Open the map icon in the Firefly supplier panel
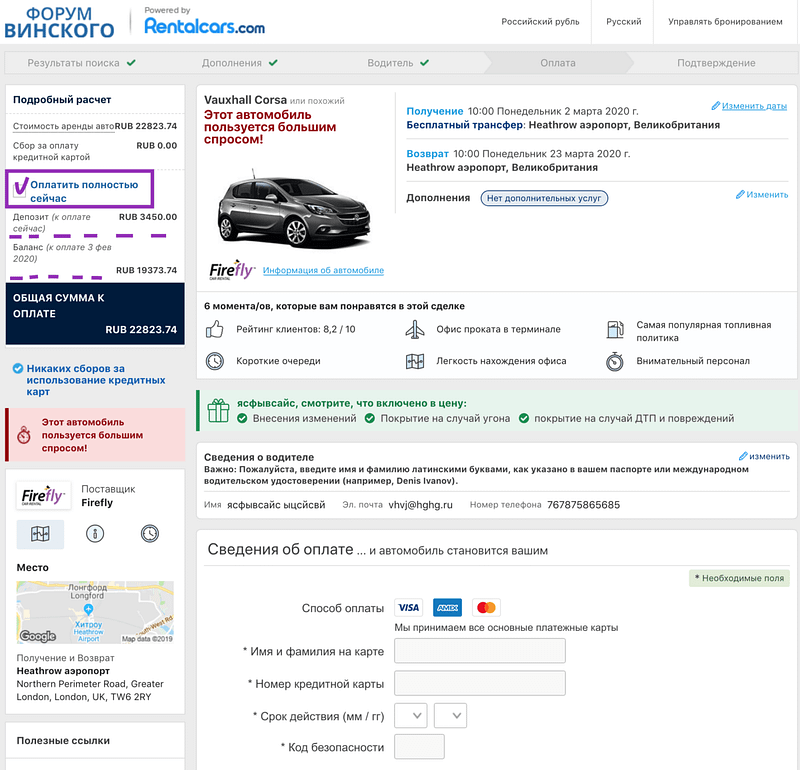Viewport: 800px width, 770px height. coord(38,535)
